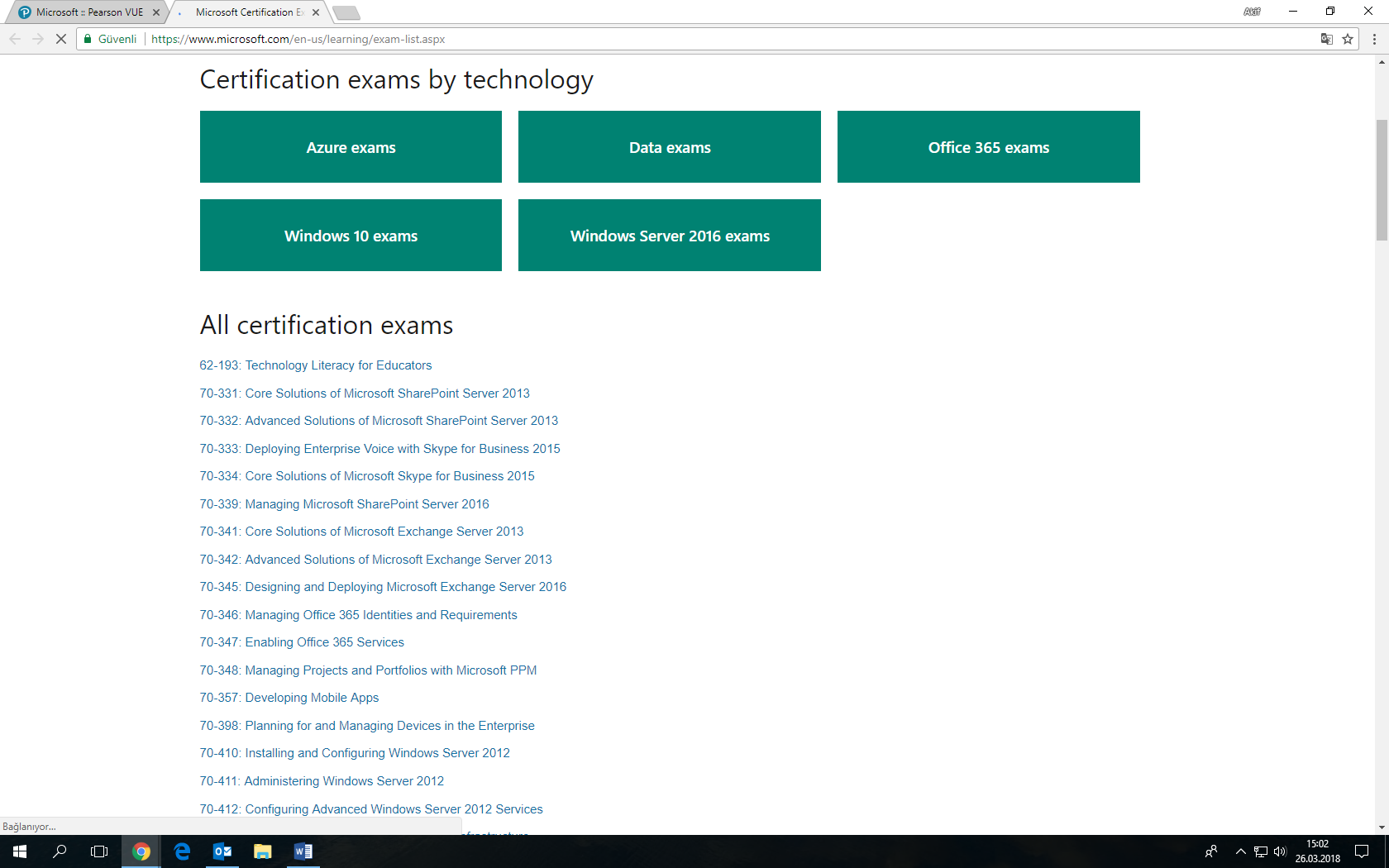
Task: Open 70-410 Installing Configuring Windows Server 2012
Action: click(355, 753)
